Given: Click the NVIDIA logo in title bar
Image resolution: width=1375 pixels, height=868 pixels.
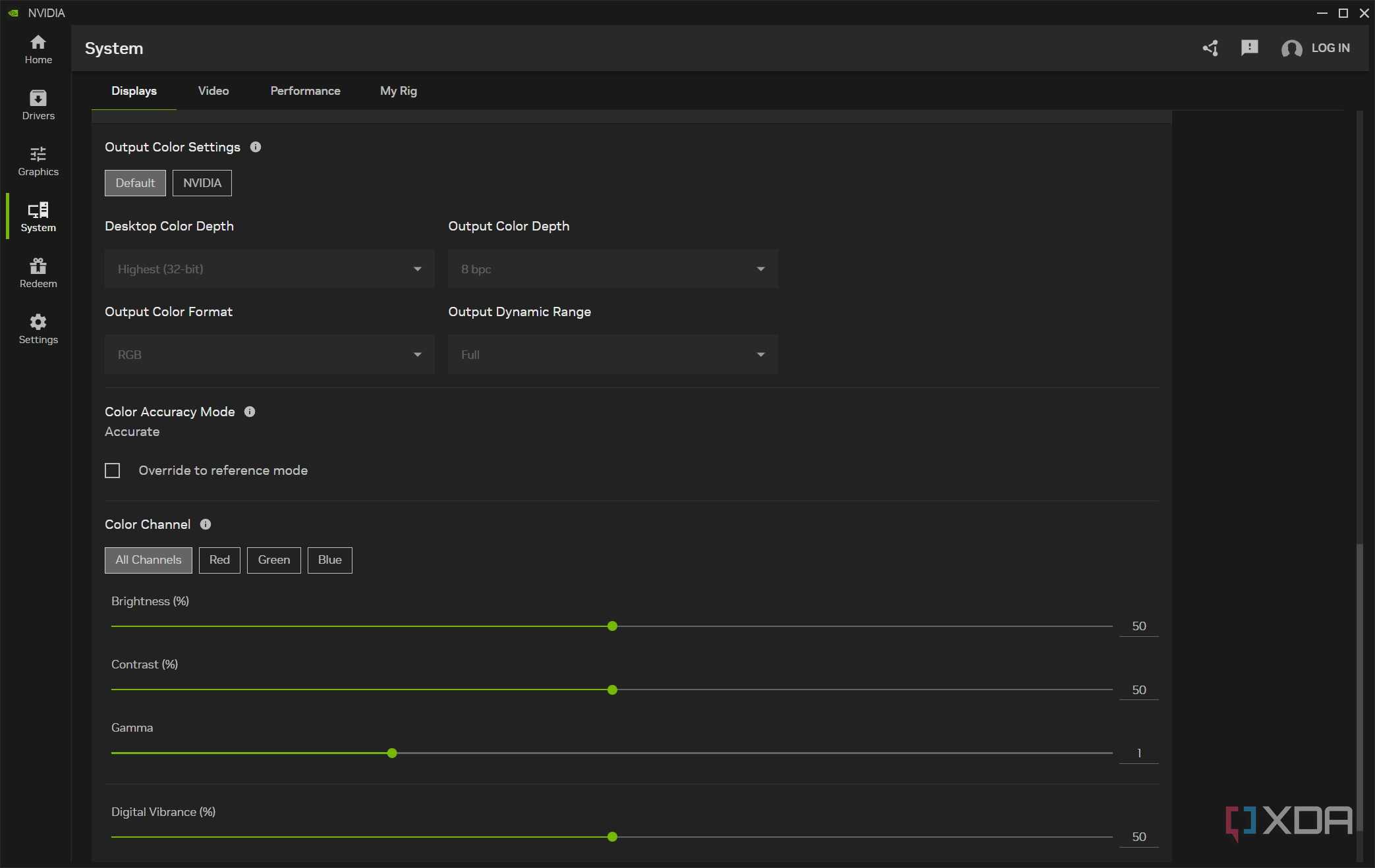Looking at the screenshot, I should click(13, 13).
